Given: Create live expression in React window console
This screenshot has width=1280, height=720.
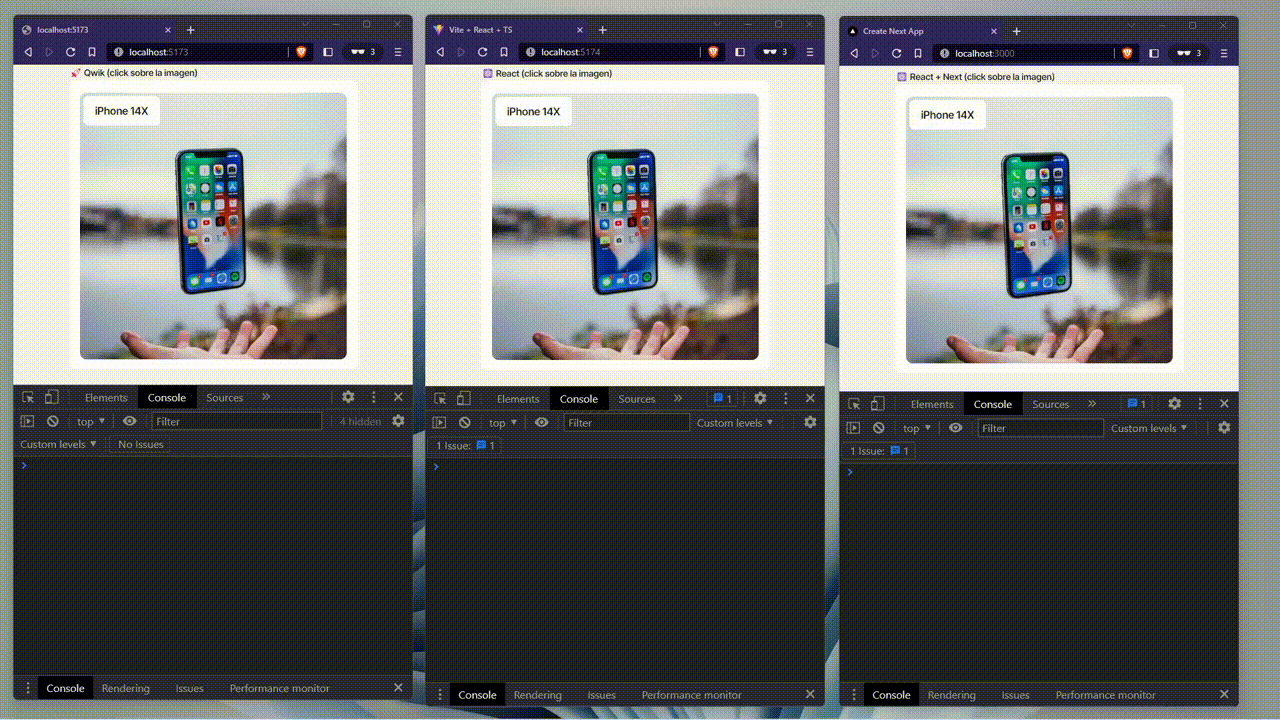Looking at the screenshot, I should coord(542,423).
